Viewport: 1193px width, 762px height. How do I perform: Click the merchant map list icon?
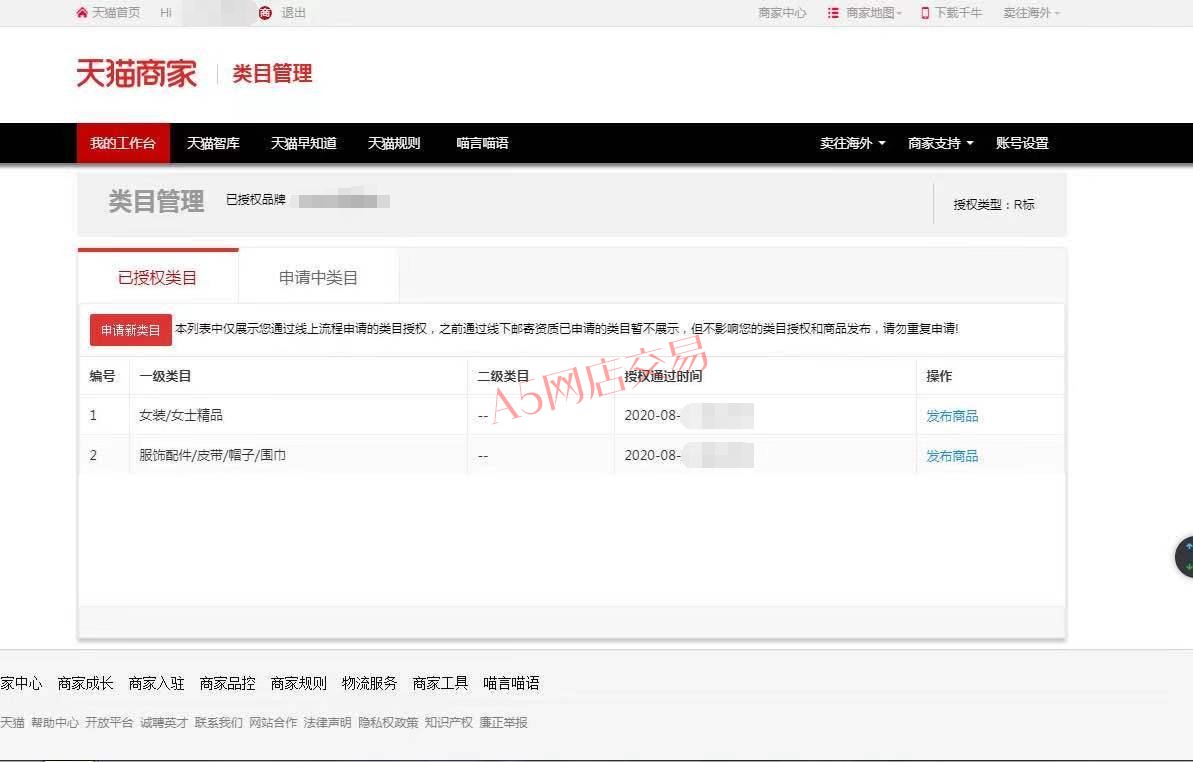(x=833, y=13)
